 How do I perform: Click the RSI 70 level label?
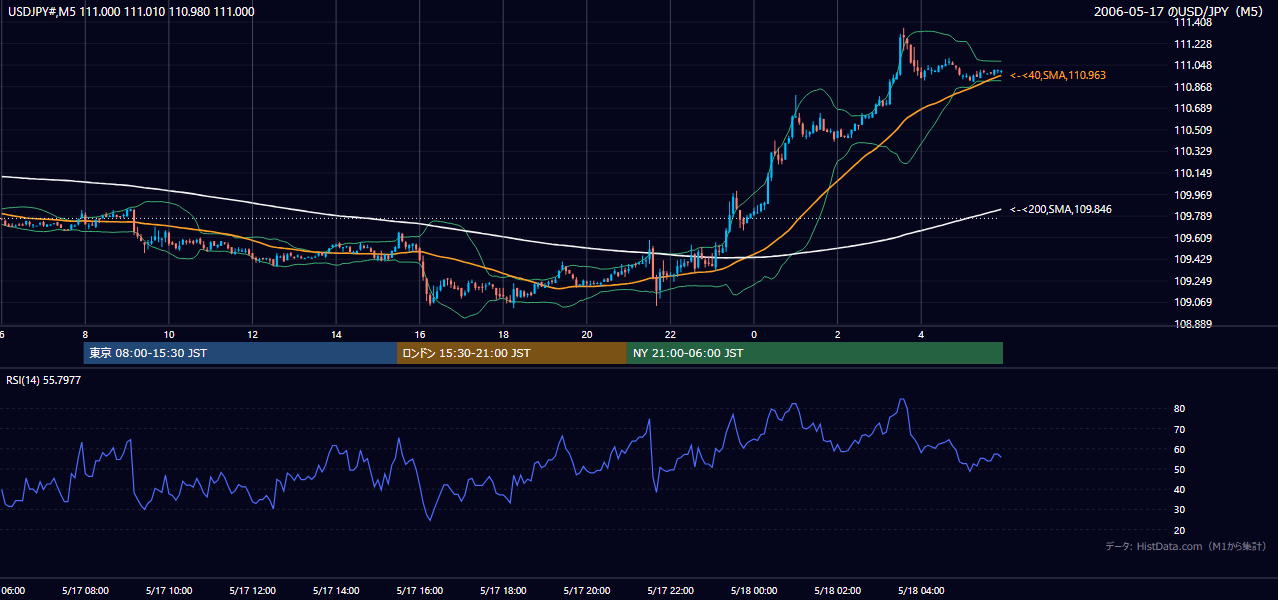(1179, 429)
